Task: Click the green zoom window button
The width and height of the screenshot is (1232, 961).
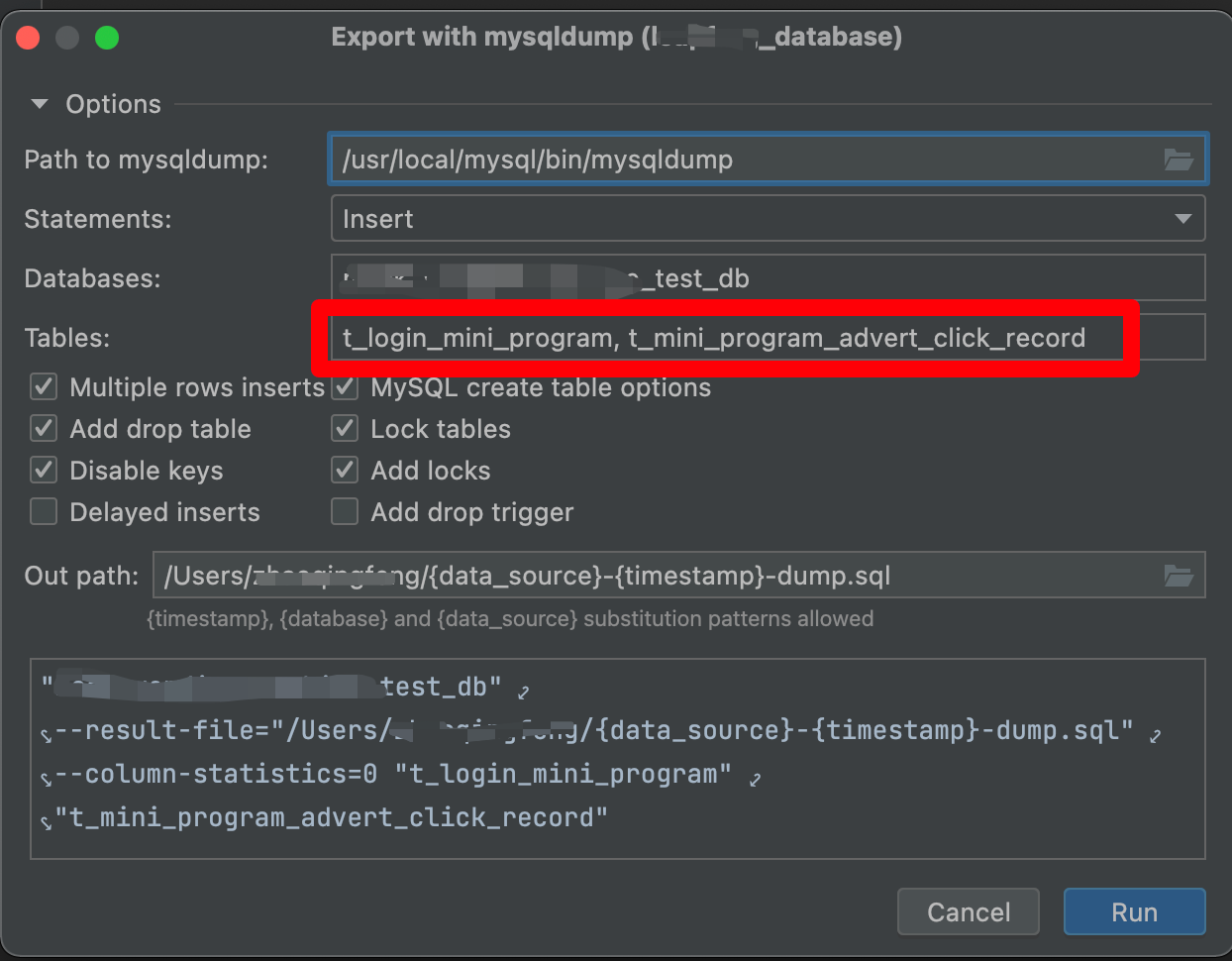Action: (105, 37)
